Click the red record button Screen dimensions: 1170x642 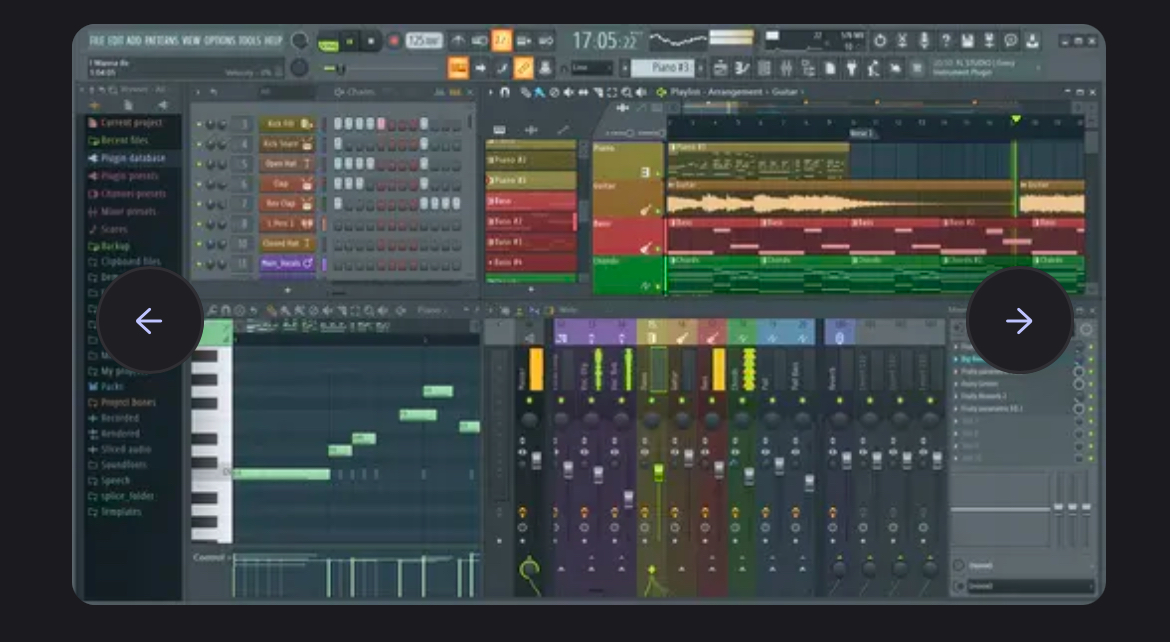(393, 41)
